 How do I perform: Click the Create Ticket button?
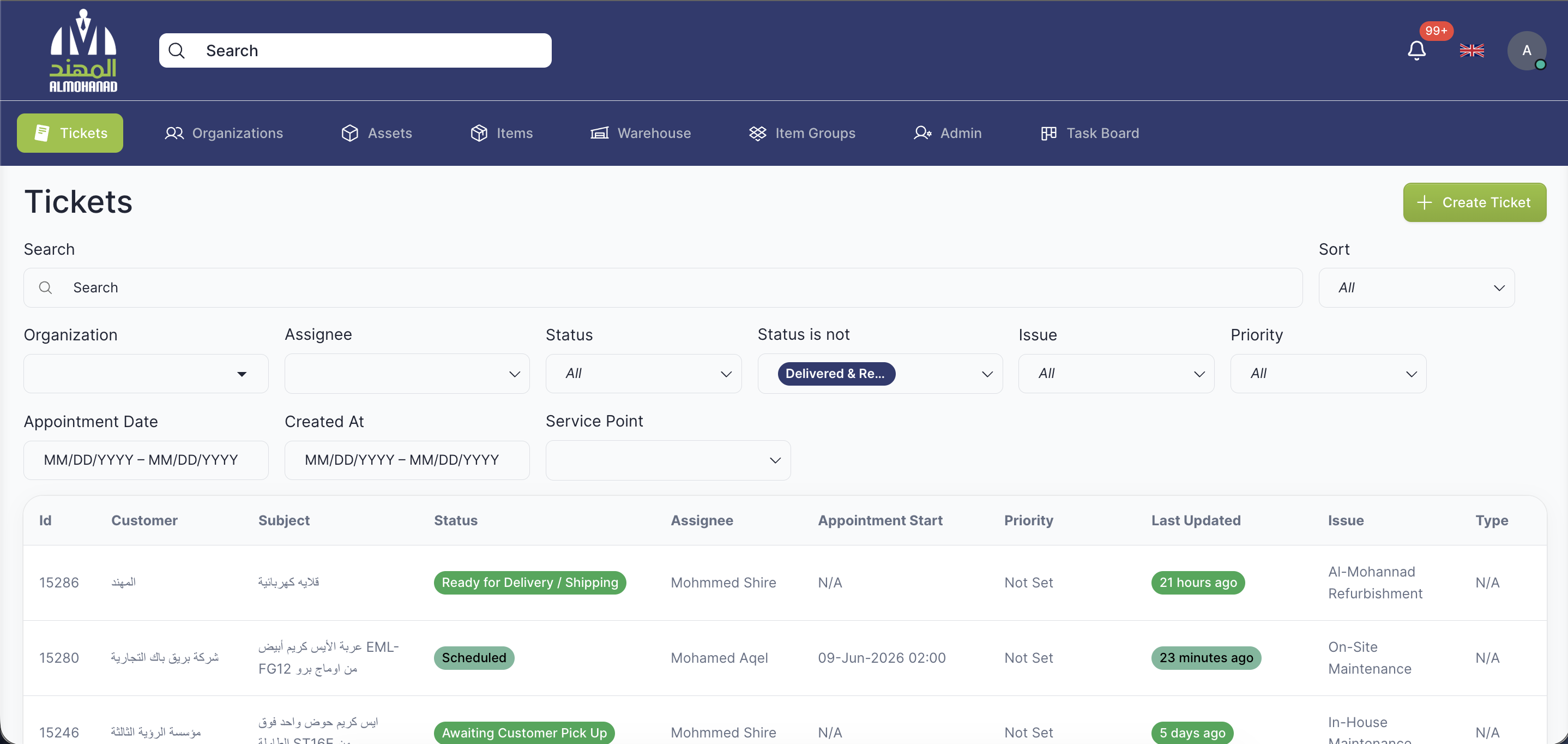click(x=1474, y=203)
